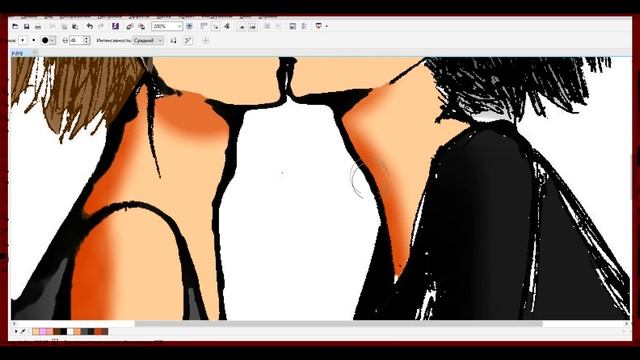Toggle the grid display icon
This screenshot has height=360, width=640.
[216, 26]
